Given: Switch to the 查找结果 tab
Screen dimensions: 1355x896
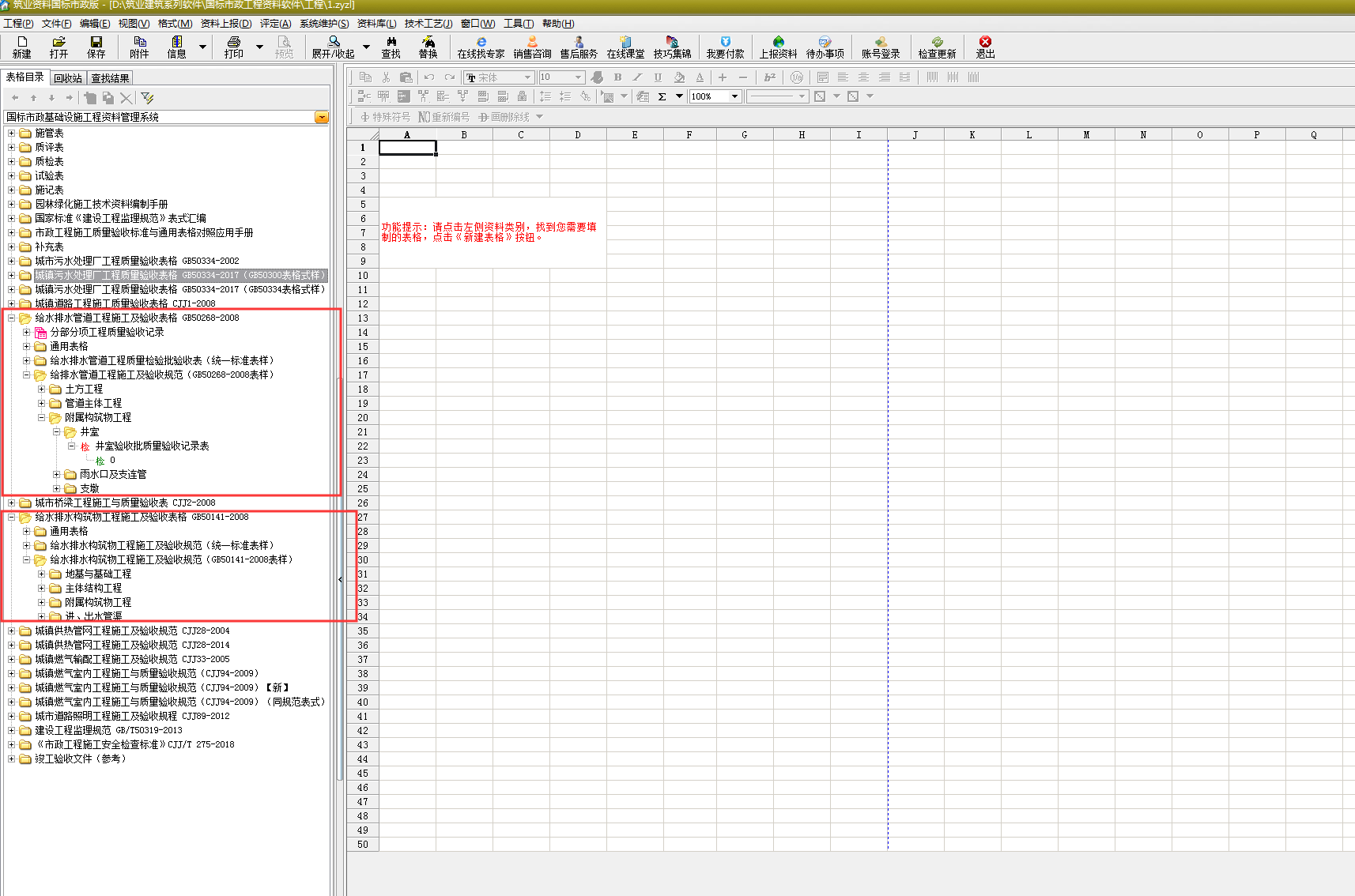Looking at the screenshot, I should 110,78.
